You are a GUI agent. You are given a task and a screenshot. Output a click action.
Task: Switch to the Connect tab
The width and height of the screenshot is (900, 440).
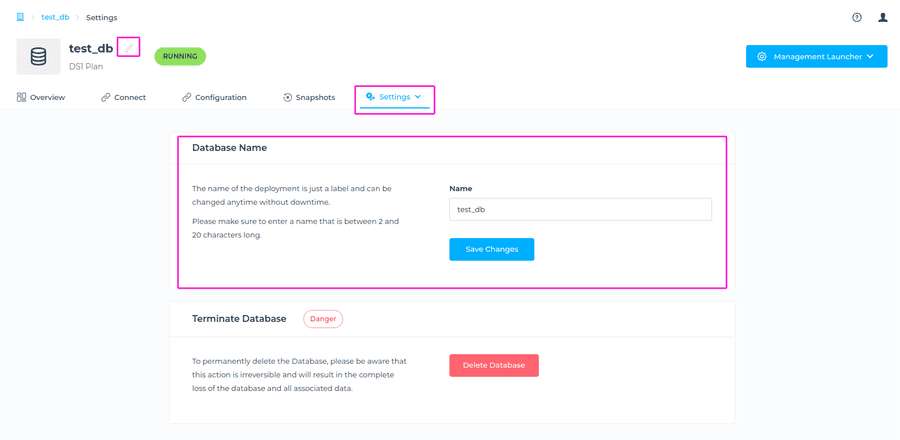coord(123,98)
